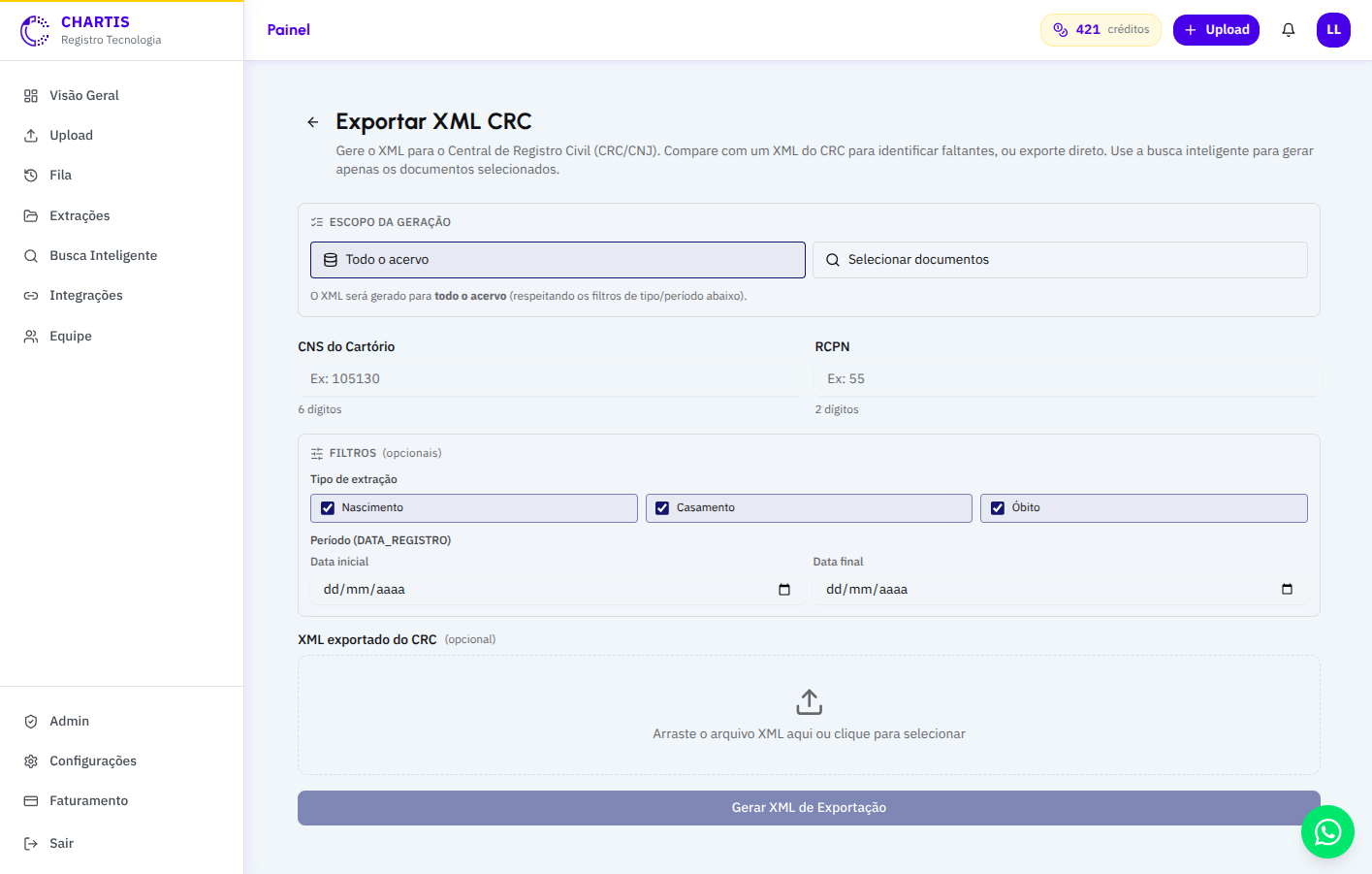1372x874 pixels.
Task: Focus the RCPN input field
Action: [x=1068, y=379]
